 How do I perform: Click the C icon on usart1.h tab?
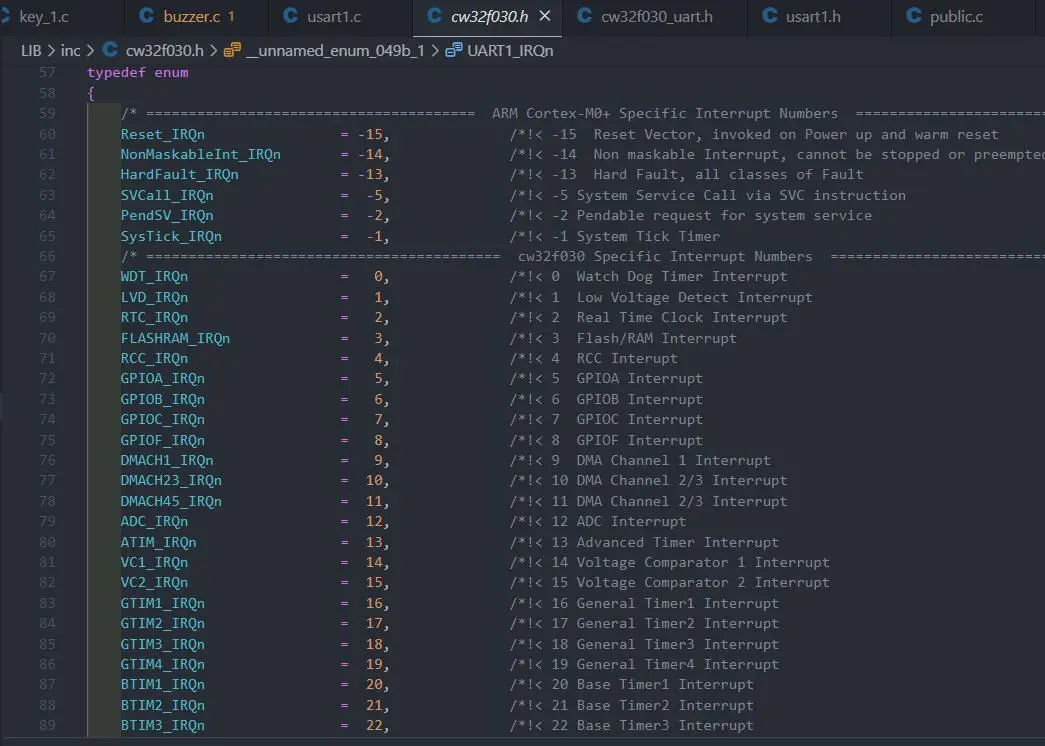768,16
